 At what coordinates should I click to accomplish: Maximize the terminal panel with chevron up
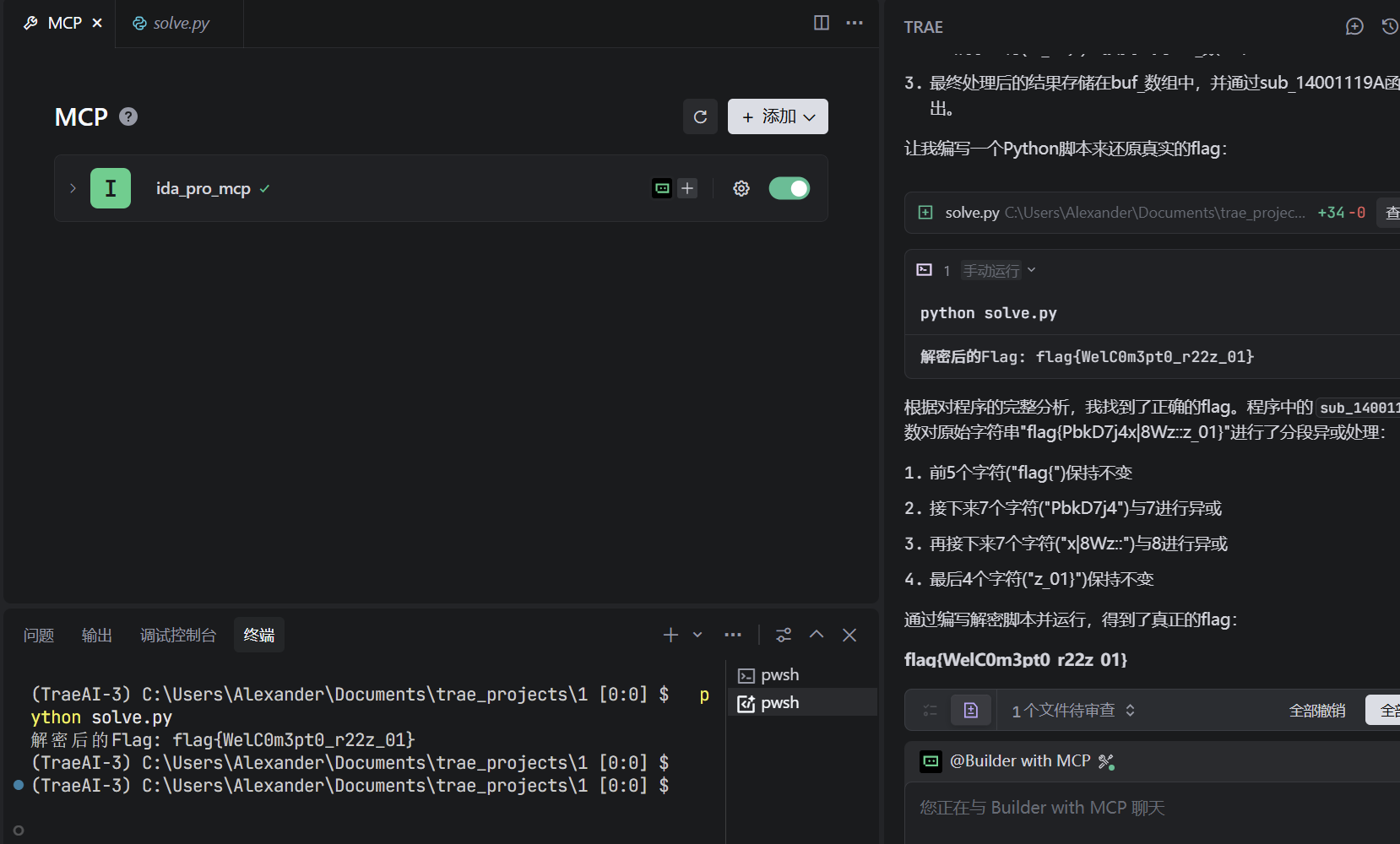(x=817, y=635)
